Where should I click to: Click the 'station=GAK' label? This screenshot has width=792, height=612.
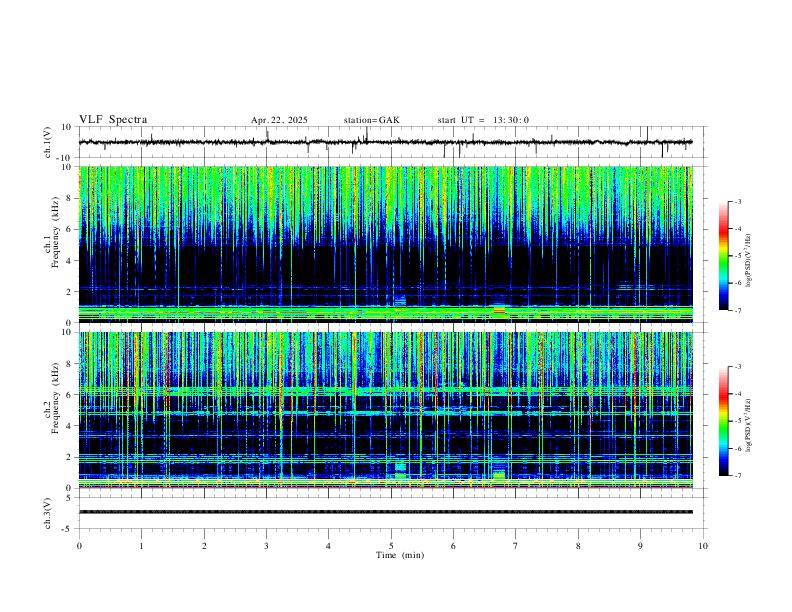[371, 120]
